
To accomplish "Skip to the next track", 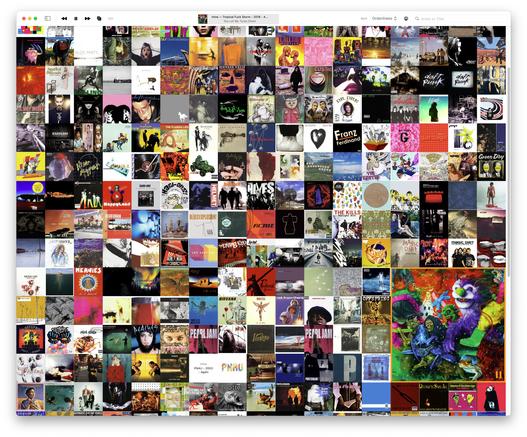I will click(x=87, y=18).
